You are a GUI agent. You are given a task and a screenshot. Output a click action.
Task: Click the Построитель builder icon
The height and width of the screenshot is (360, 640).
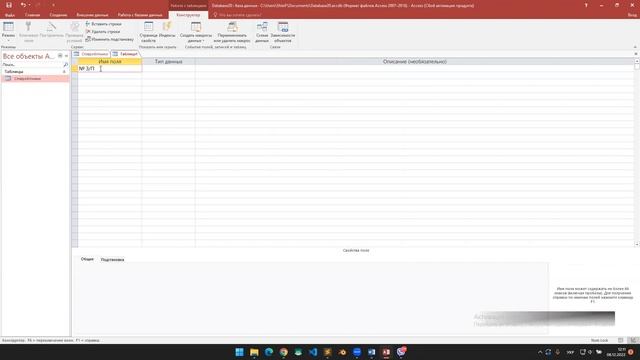point(51,27)
